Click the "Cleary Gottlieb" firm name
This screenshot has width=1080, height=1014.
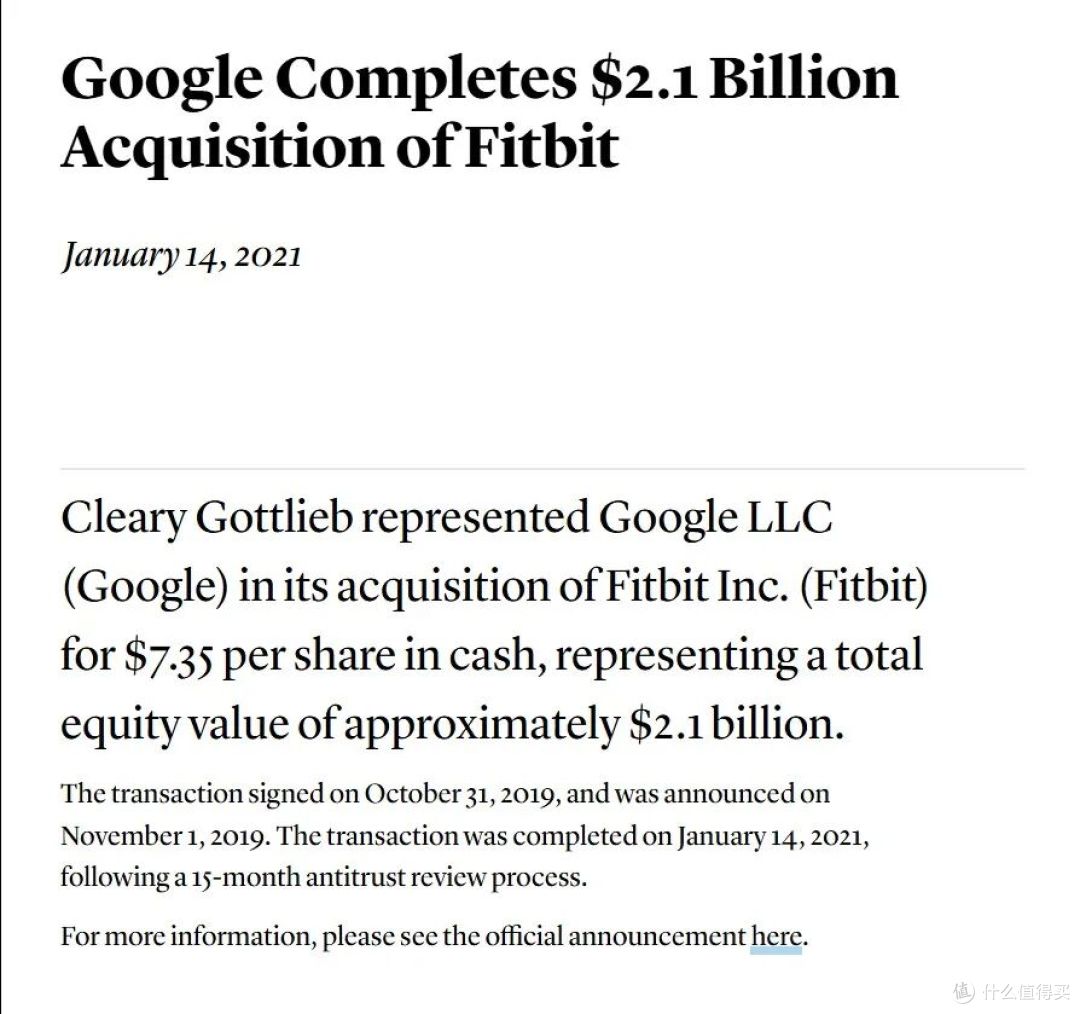[207, 518]
